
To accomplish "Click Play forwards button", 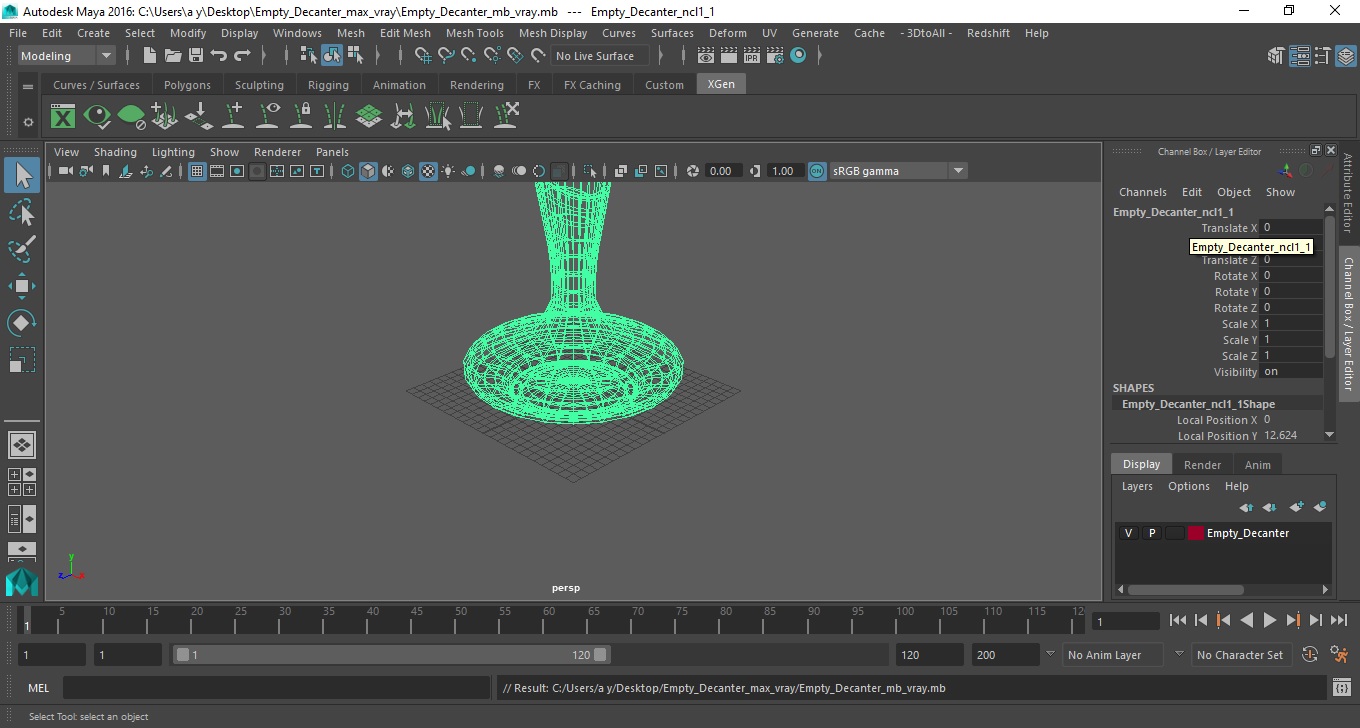I will (x=1269, y=621).
